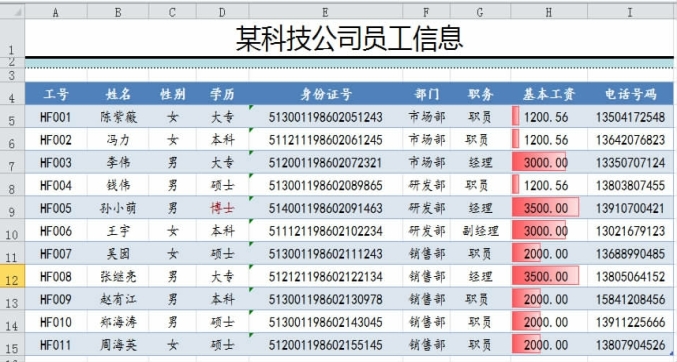Select the name cell 张继亮
The image size is (677, 362).
coord(118,276)
